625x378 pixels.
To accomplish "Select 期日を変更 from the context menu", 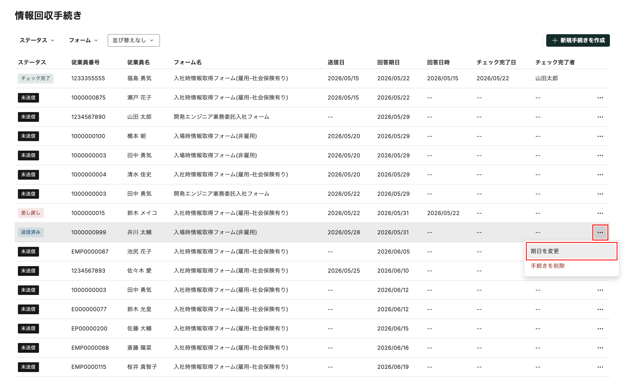I will 571,251.
